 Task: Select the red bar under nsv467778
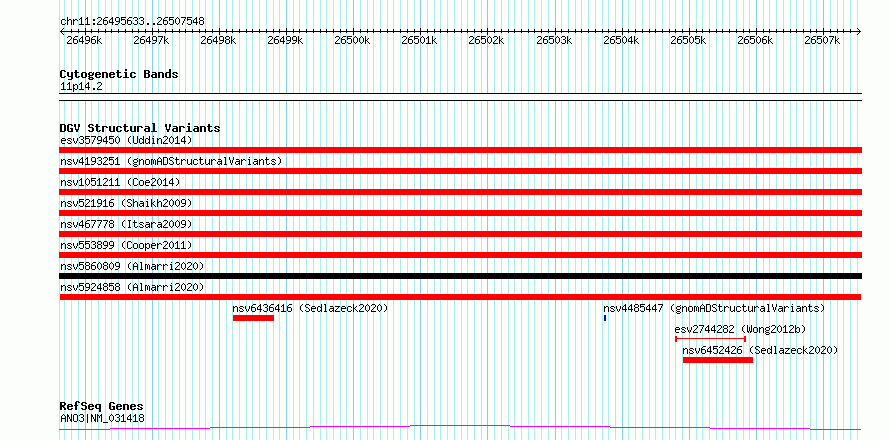pyautogui.click(x=460, y=234)
